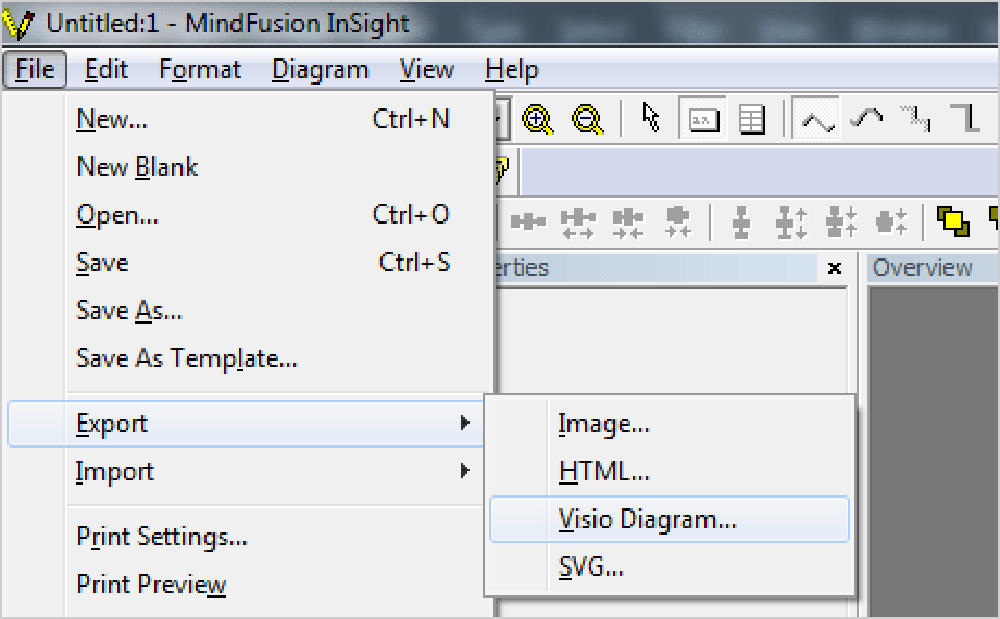This screenshot has width=1000, height=619.
Task: Close the Properties panel with its X
Action: (x=835, y=268)
